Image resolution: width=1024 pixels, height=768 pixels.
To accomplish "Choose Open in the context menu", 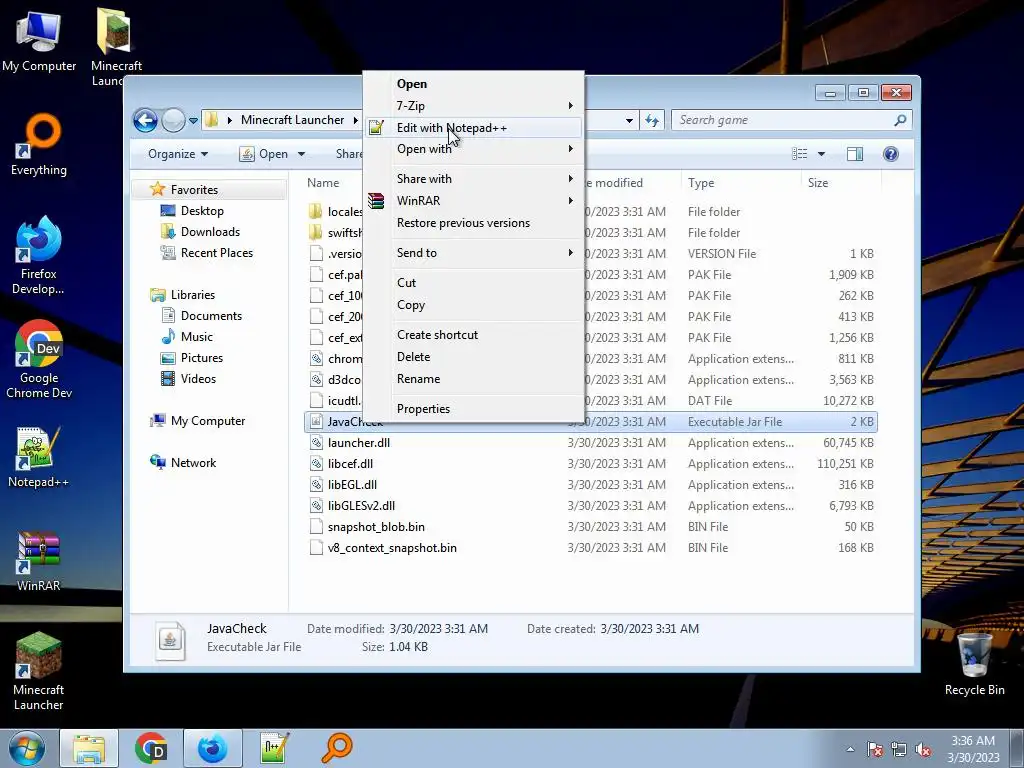I will coord(473,84).
